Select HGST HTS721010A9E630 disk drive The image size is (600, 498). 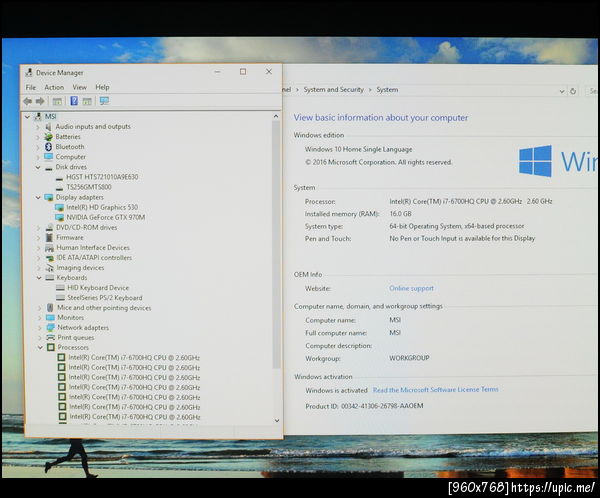[102, 177]
